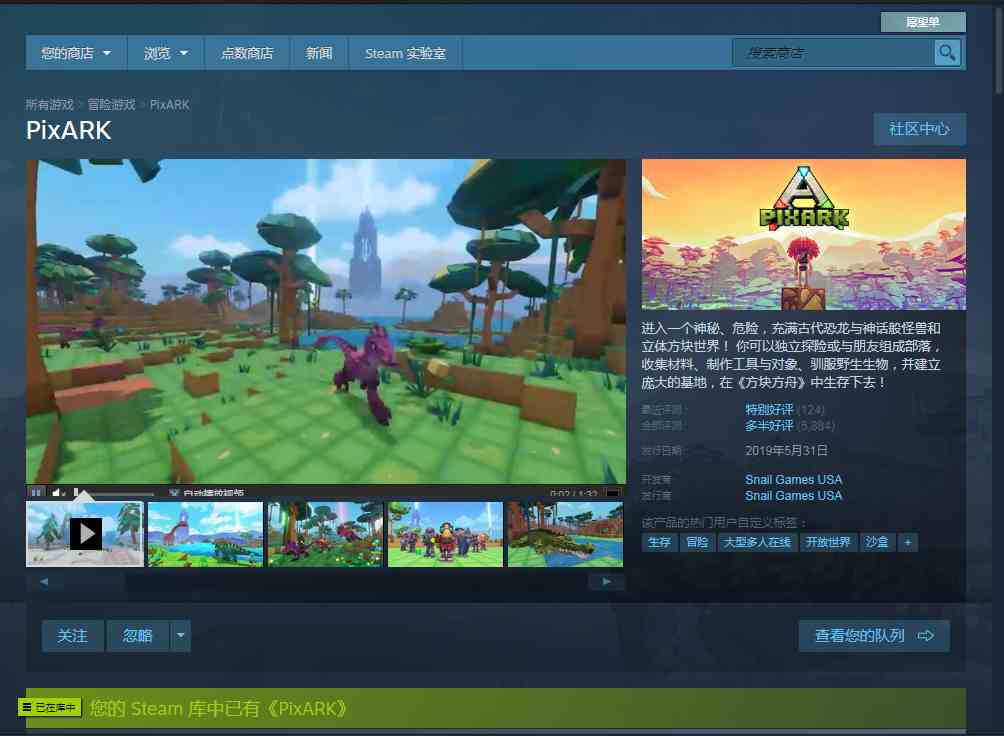Open 社区中心 community hub
1004x736 pixels.
(x=919, y=129)
